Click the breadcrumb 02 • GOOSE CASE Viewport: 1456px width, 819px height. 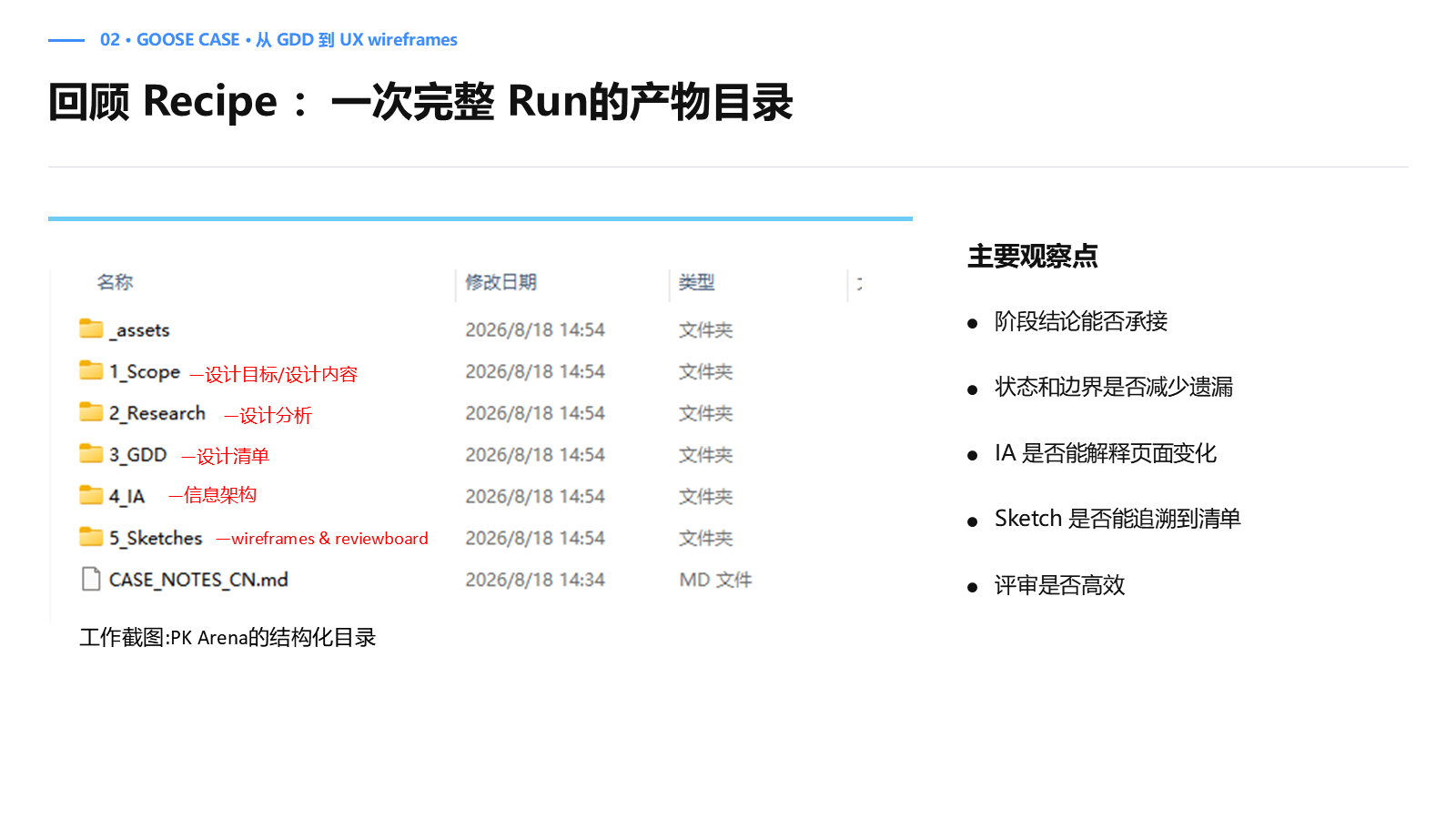click(170, 40)
